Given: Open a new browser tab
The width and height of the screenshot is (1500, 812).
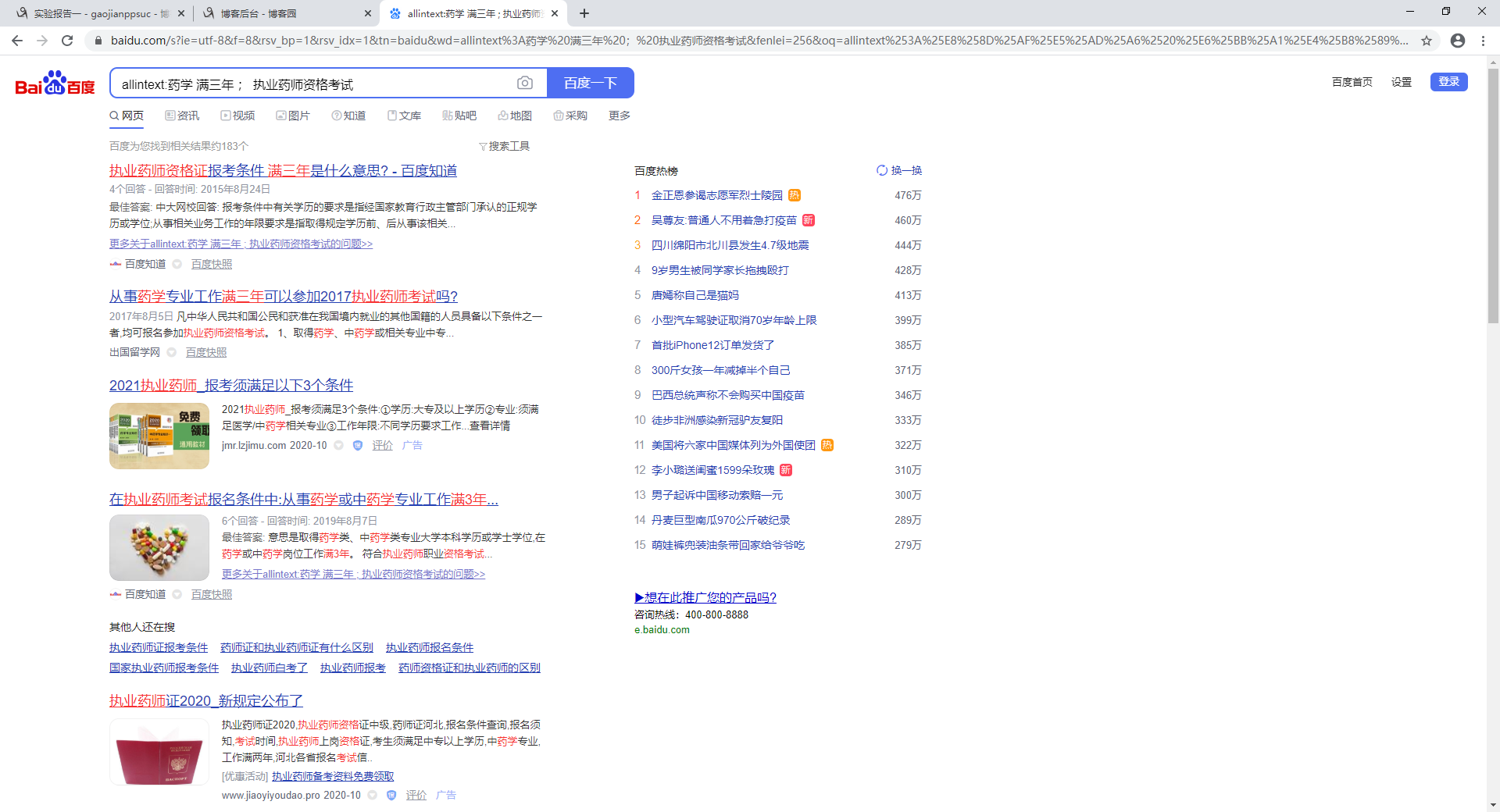Looking at the screenshot, I should [584, 13].
